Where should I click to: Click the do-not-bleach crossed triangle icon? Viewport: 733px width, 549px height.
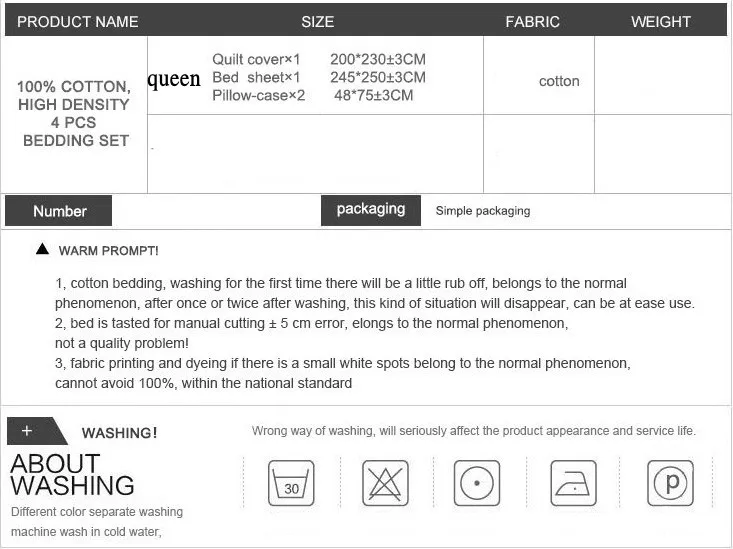click(385, 483)
